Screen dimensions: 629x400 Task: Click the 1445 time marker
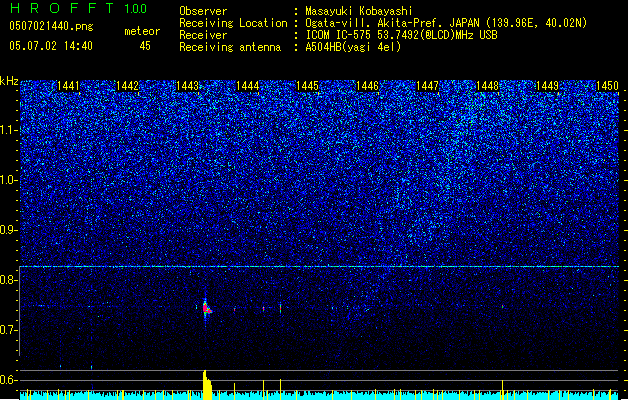point(307,86)
